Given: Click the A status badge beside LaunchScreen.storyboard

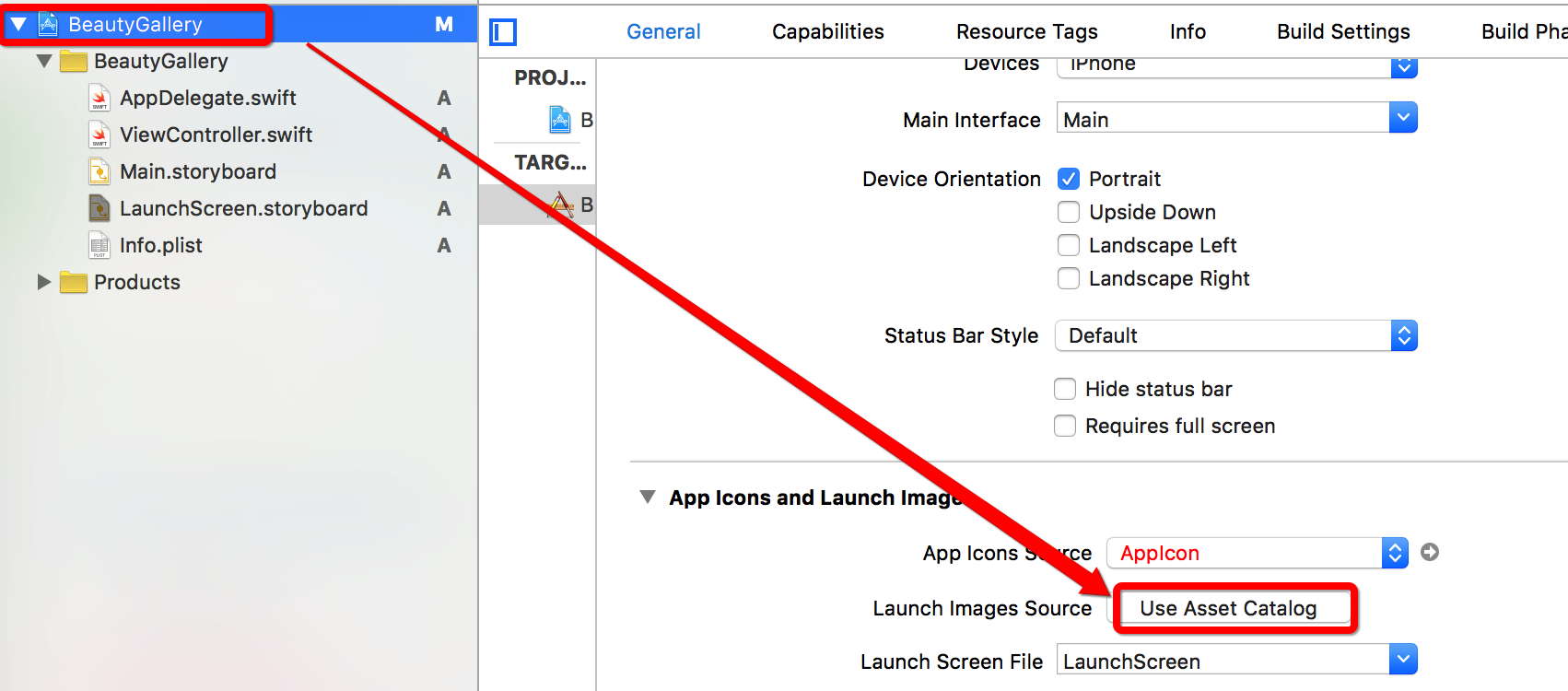Looking at the screenshot, I should pyautogui.click(x=444, y=208).
